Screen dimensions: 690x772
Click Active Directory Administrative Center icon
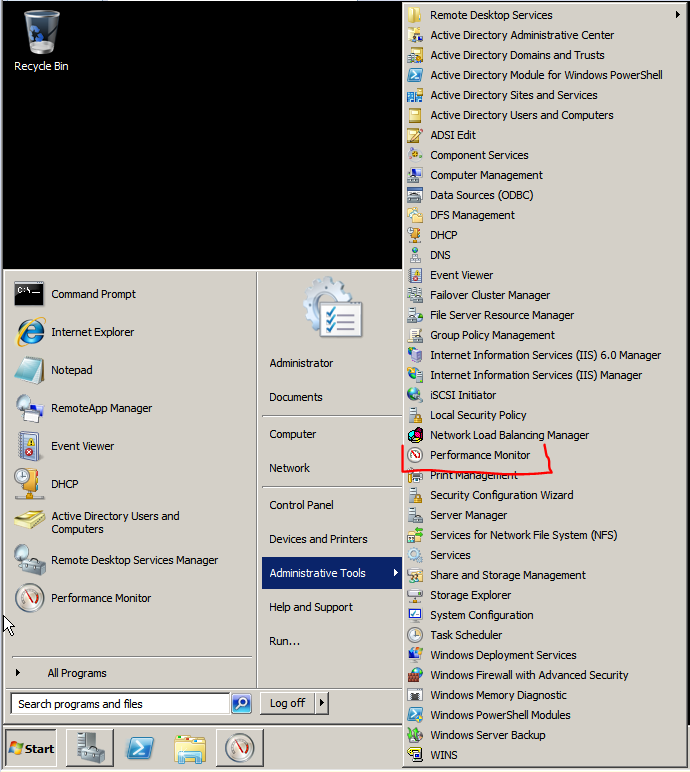pos(415,35)
